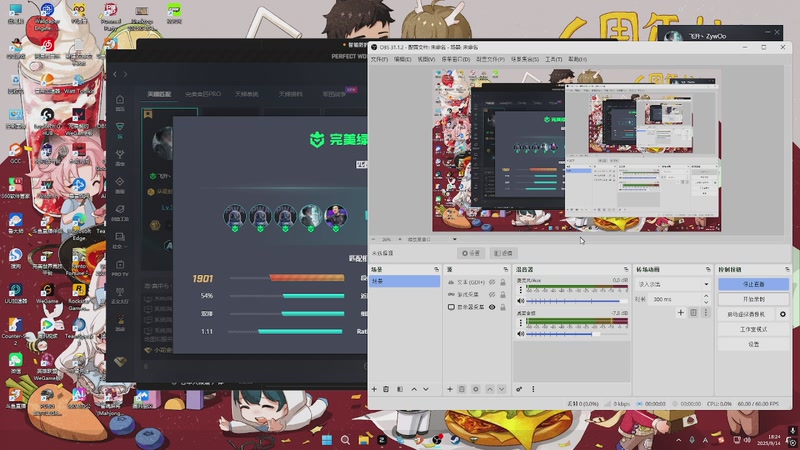This screenshot has height=450, width=800.
Task: Mute the 麦克风/Aux audio channel
Action: [520, 301]
